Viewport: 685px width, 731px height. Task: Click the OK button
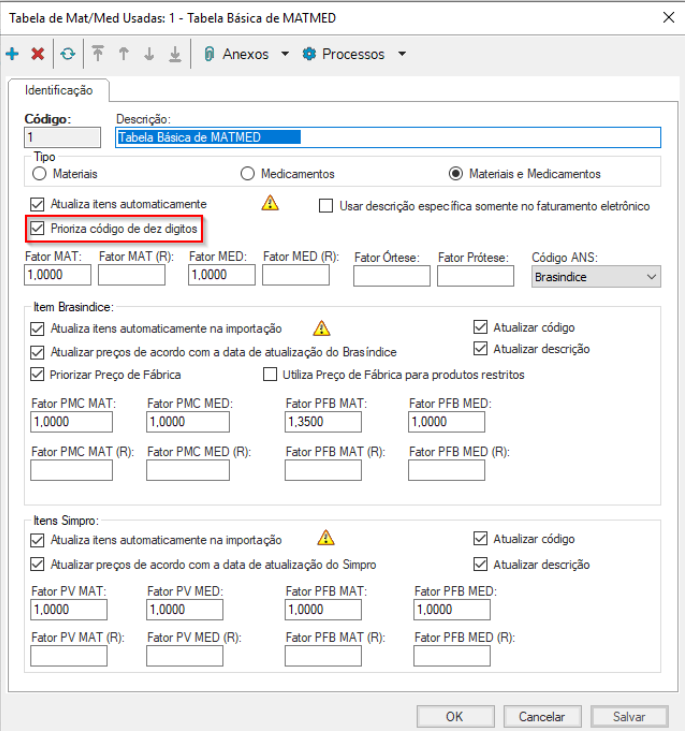455,717
